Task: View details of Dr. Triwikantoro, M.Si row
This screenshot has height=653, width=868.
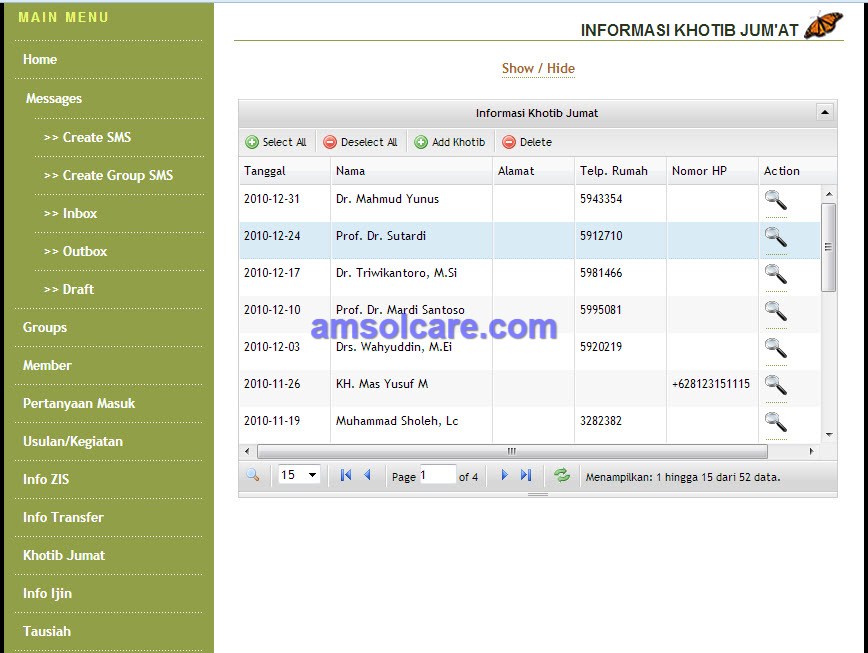Action: pos(776,274)
